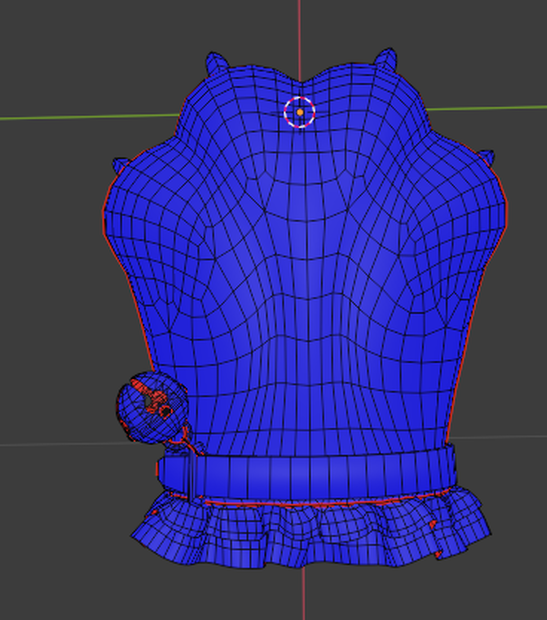Click the gray grid line right of belt
This screenshot has height=620, width=547.
coord(498,437)
